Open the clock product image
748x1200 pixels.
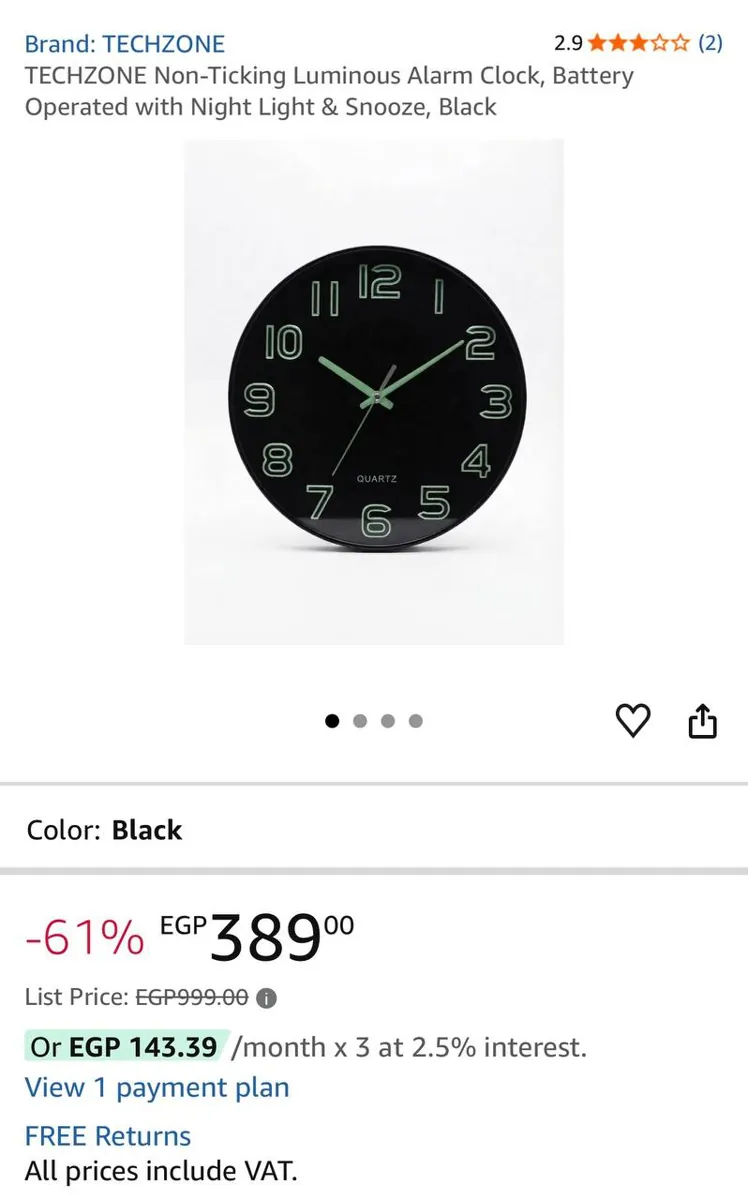pos(374,392)
